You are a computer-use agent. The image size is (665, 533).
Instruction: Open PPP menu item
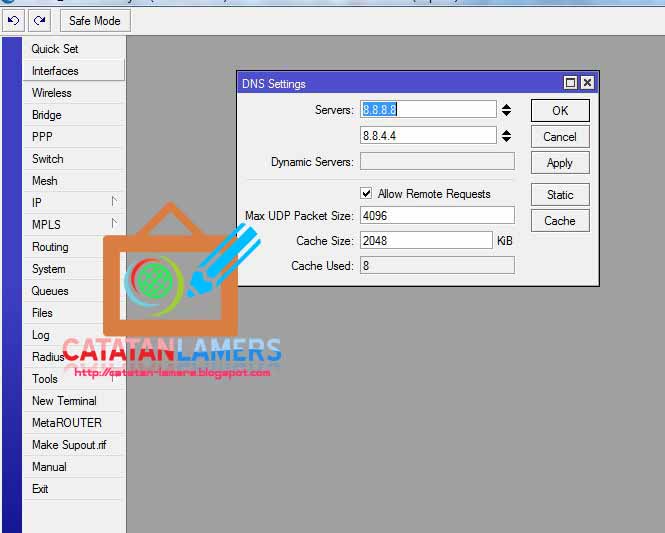(74, 137)
